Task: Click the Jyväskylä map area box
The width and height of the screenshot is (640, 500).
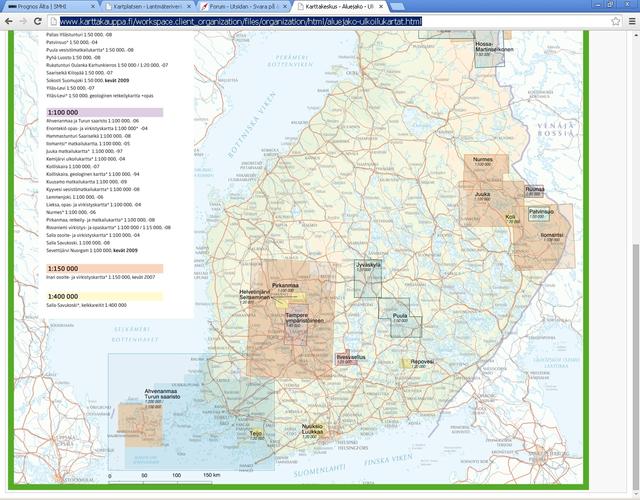Action: point(368,278)
